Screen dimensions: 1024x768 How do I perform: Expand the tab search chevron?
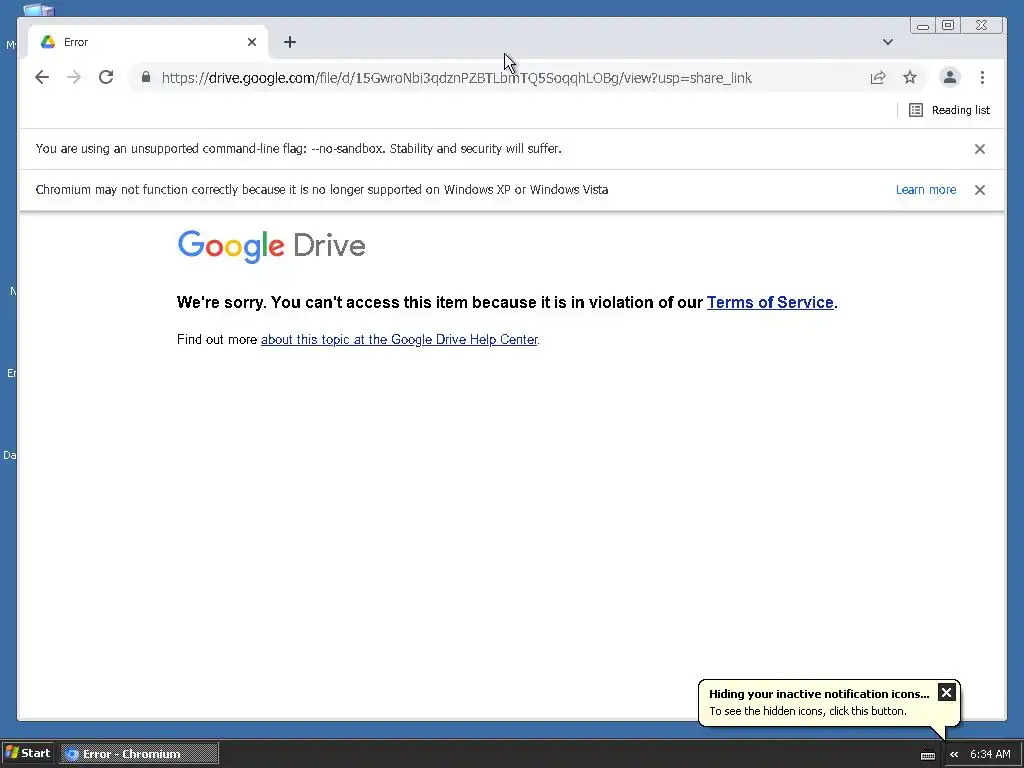(888, 42)
